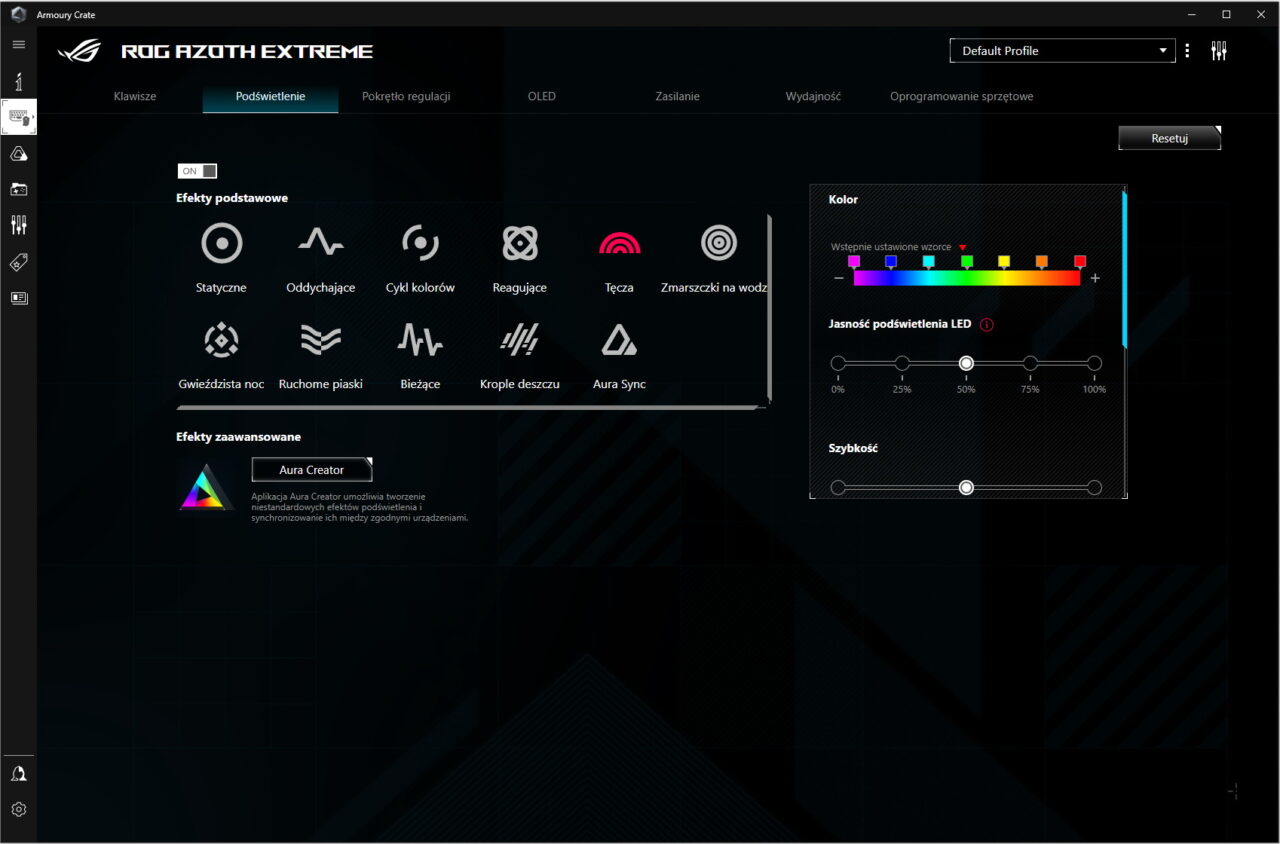Open the home info sidebar icon
1280x844 pixels.
point(18,82)
